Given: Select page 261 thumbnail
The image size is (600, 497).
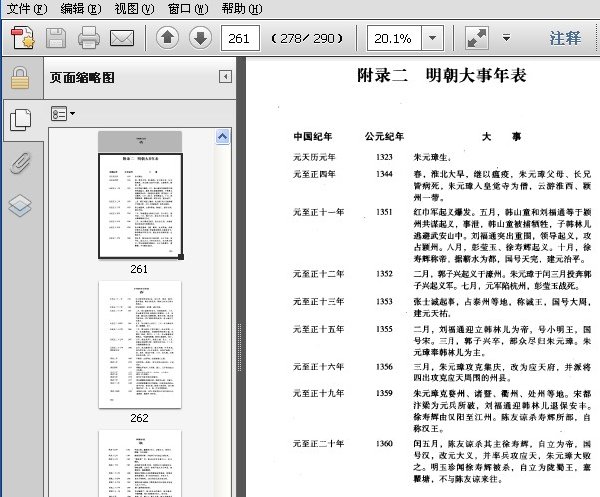Looking at the screenshot, I should pyautogui.click(x=140, y=206).
